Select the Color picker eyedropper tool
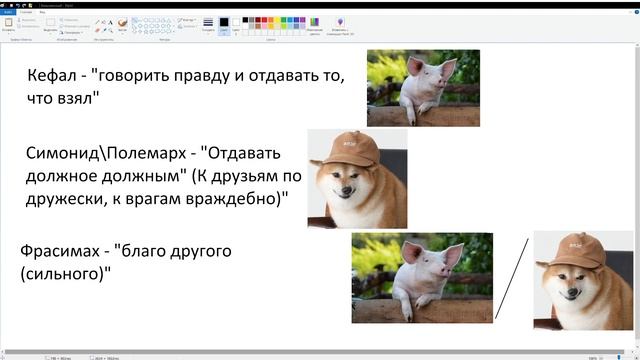Screen dimensions: 640x360 click(x=104, y=30)
